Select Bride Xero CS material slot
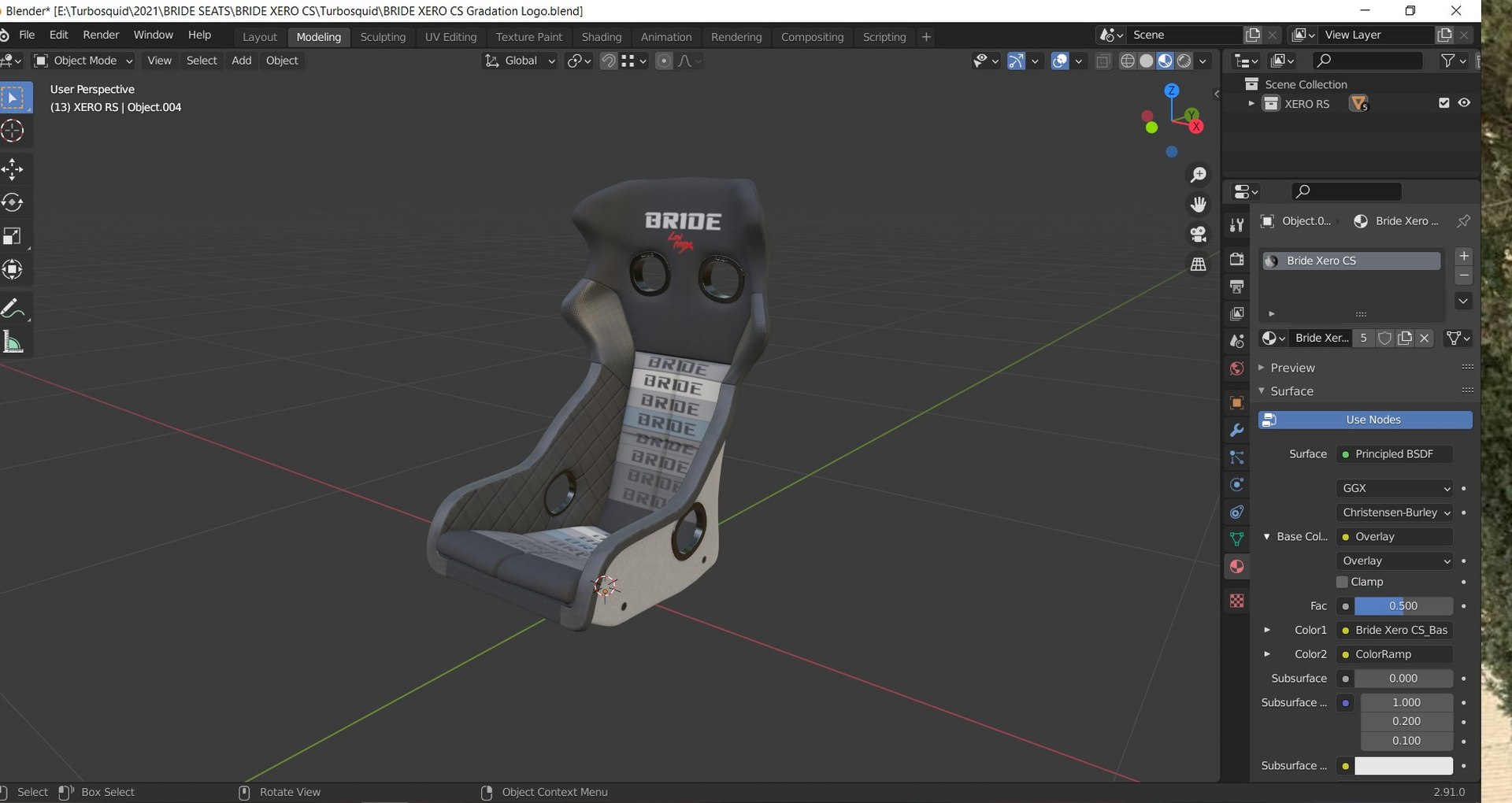 1351,261
